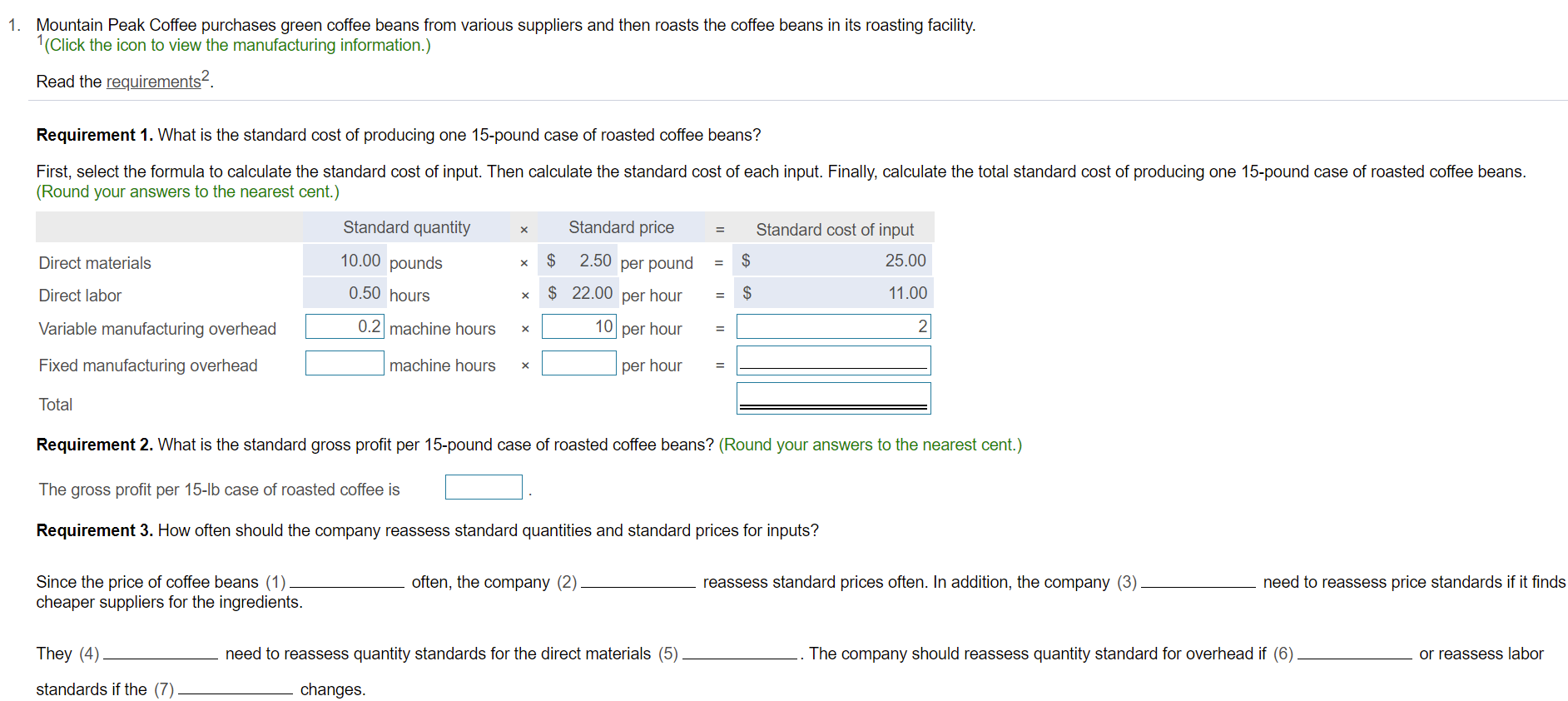Screen dimensions: 1568x701
Task: Open the requirements link
Action: (x=153, y=82)
